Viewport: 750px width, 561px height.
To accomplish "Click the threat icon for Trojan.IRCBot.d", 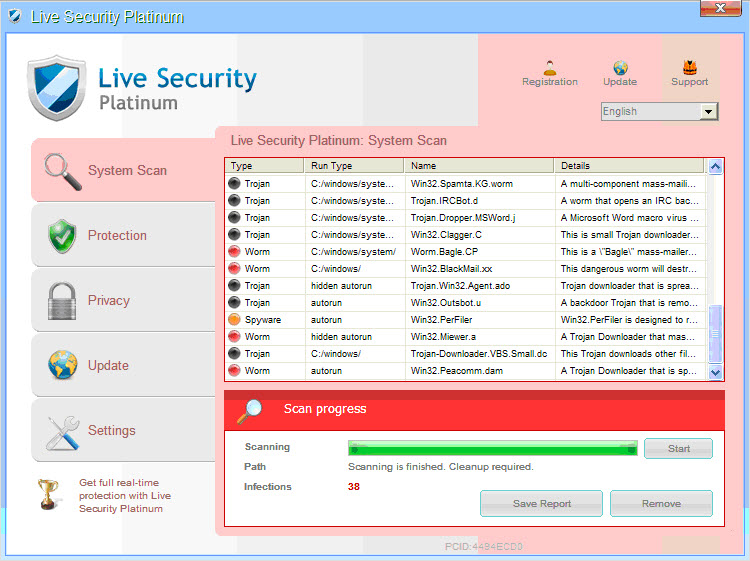I will point(234,200).
